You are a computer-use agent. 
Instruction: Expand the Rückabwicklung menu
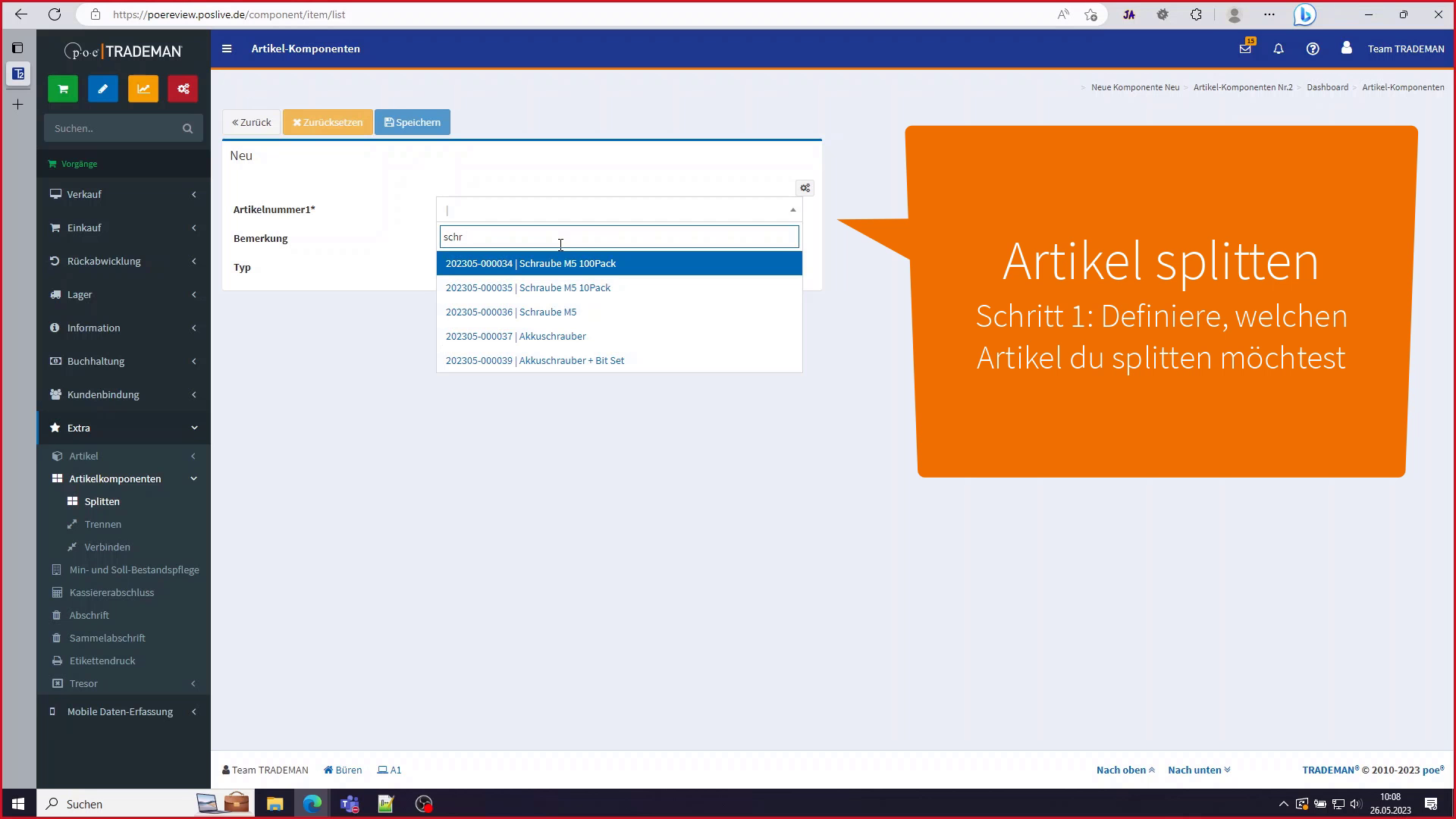[x=124, y=261]
